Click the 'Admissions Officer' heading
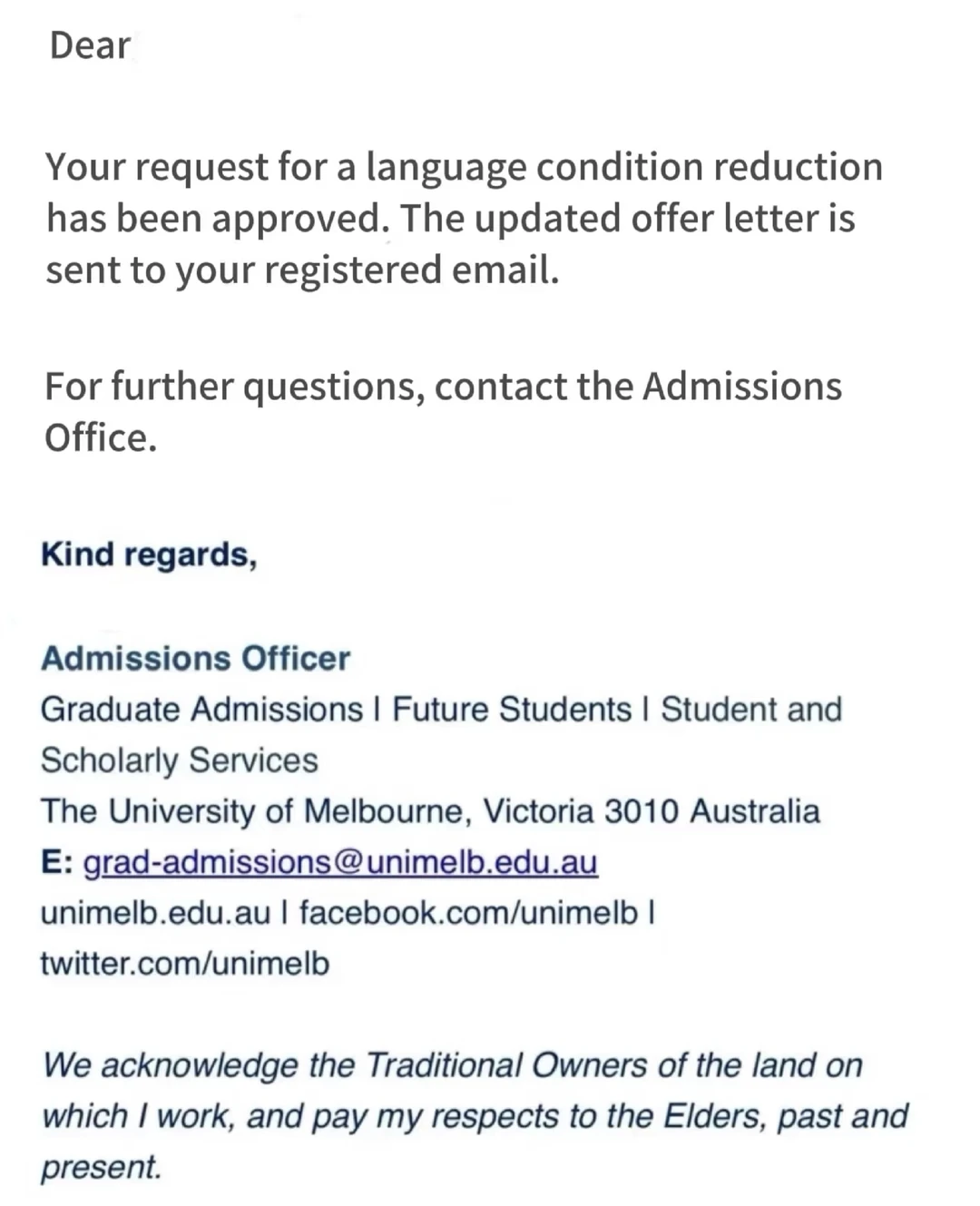The image size is (980, 1206). pyautogui.click(x=195, y=659)
